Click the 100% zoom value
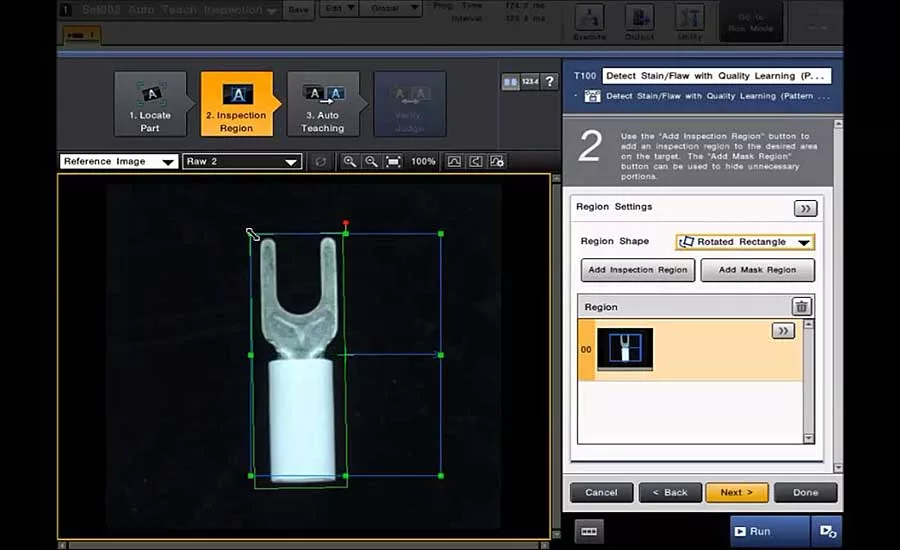The image size is (900, 550). coord(423,162)
